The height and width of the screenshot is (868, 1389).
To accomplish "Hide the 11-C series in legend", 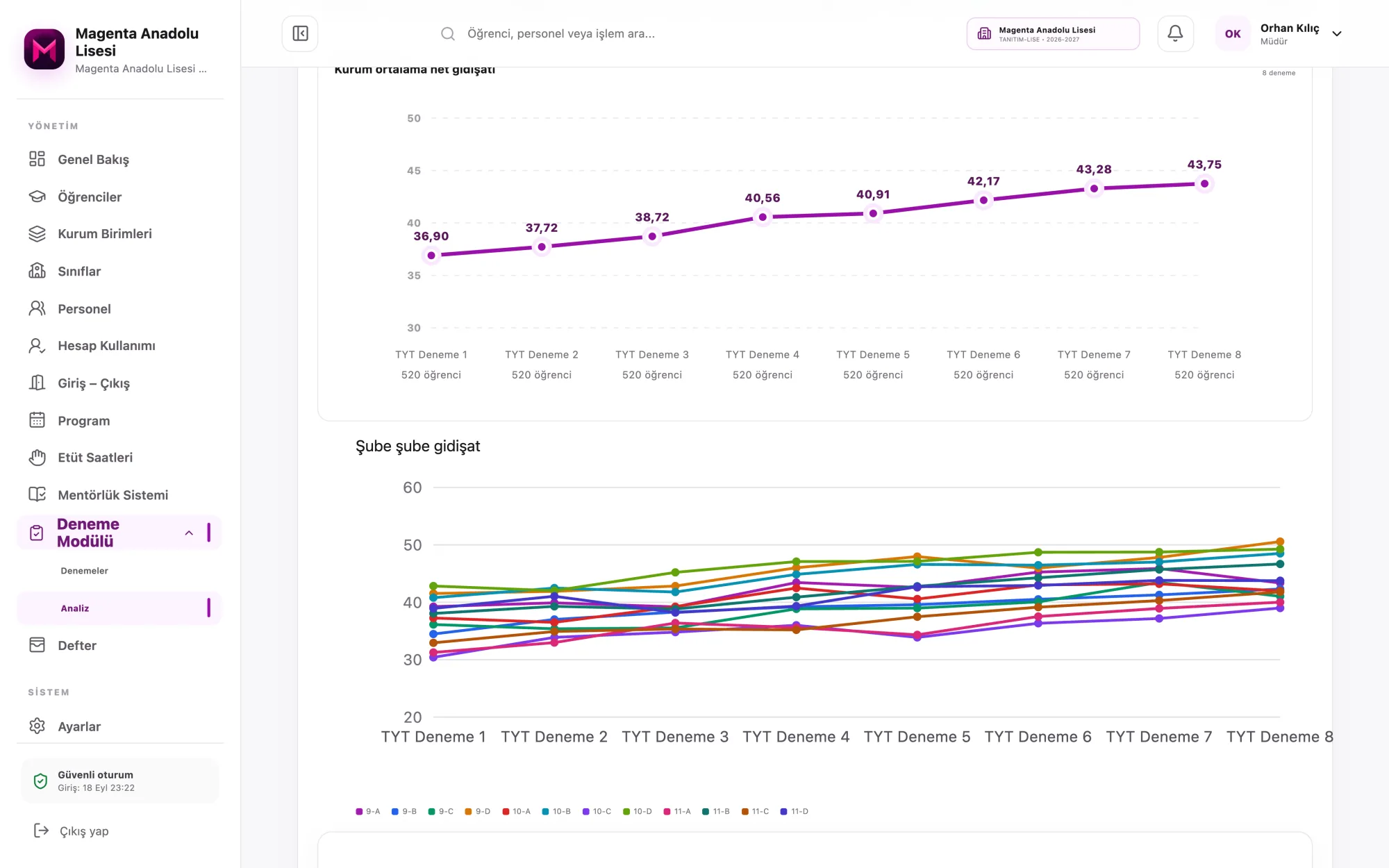I will 755,811.
